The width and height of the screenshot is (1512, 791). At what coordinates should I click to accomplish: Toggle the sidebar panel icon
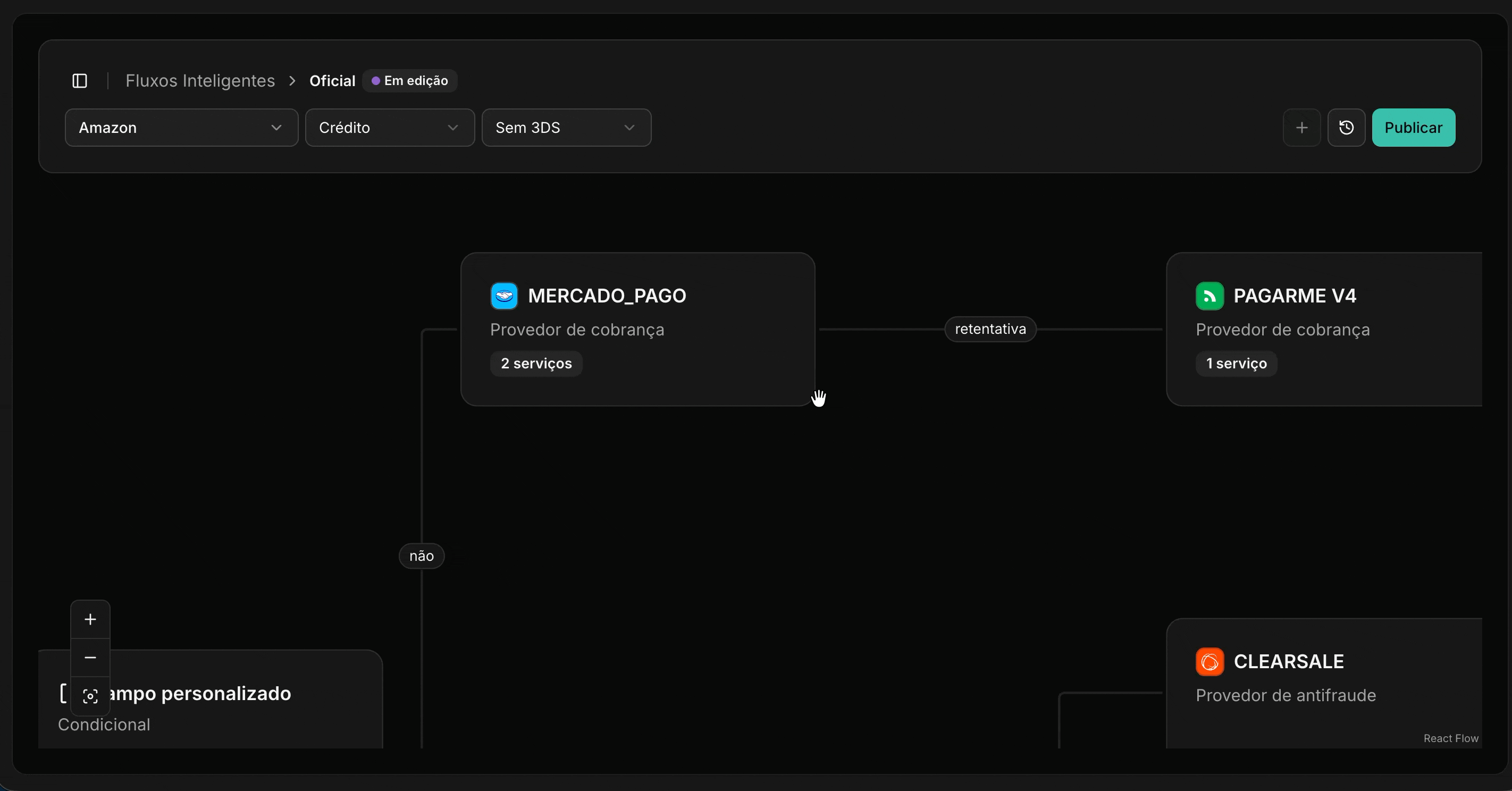[x=80, y=80]
